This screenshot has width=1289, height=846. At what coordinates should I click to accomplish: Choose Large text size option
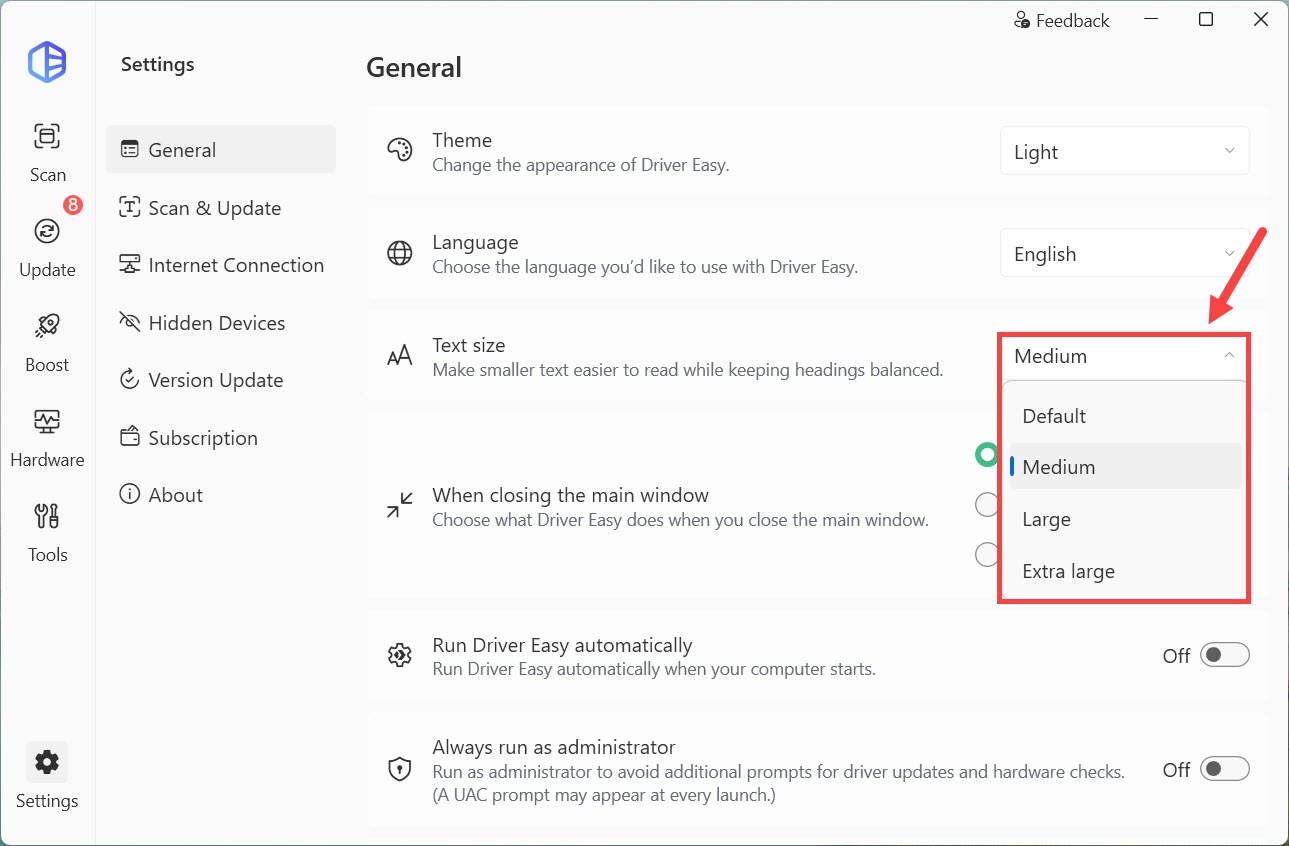click(x=1125, y=519)
